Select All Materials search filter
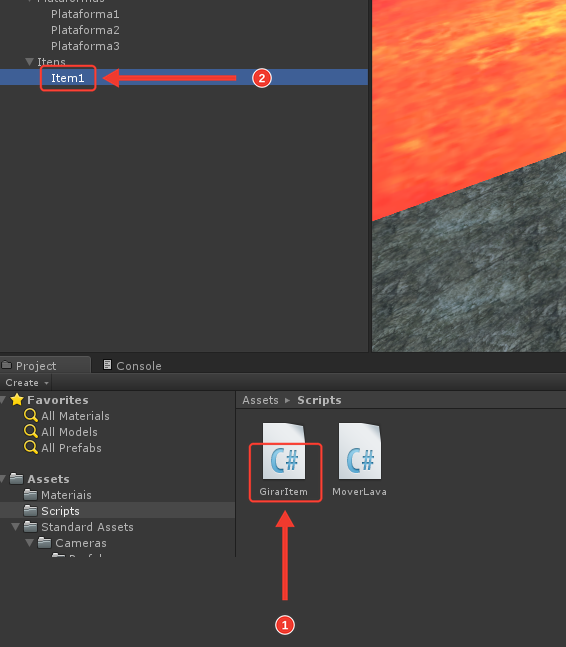This screenshot has width=566, height=647. click(75, 416)
